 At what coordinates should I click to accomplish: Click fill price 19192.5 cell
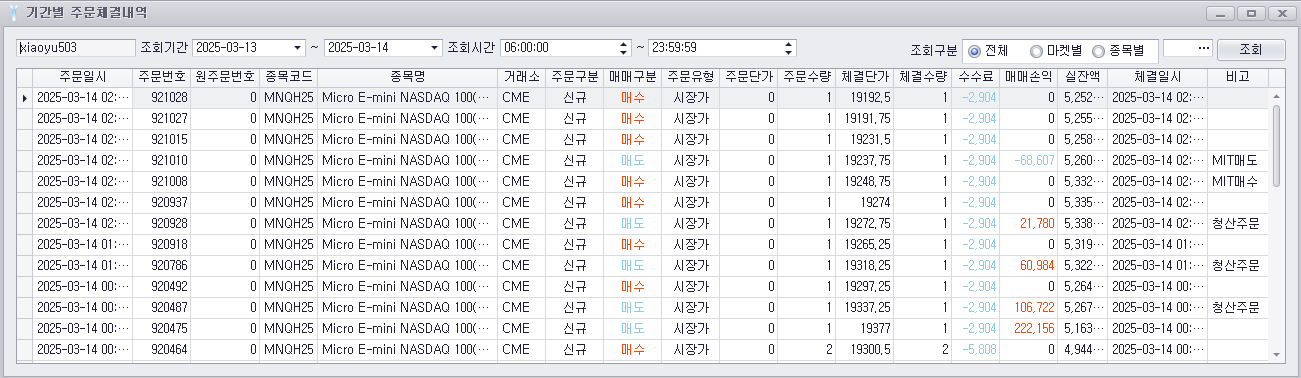[x=866, y=98]
